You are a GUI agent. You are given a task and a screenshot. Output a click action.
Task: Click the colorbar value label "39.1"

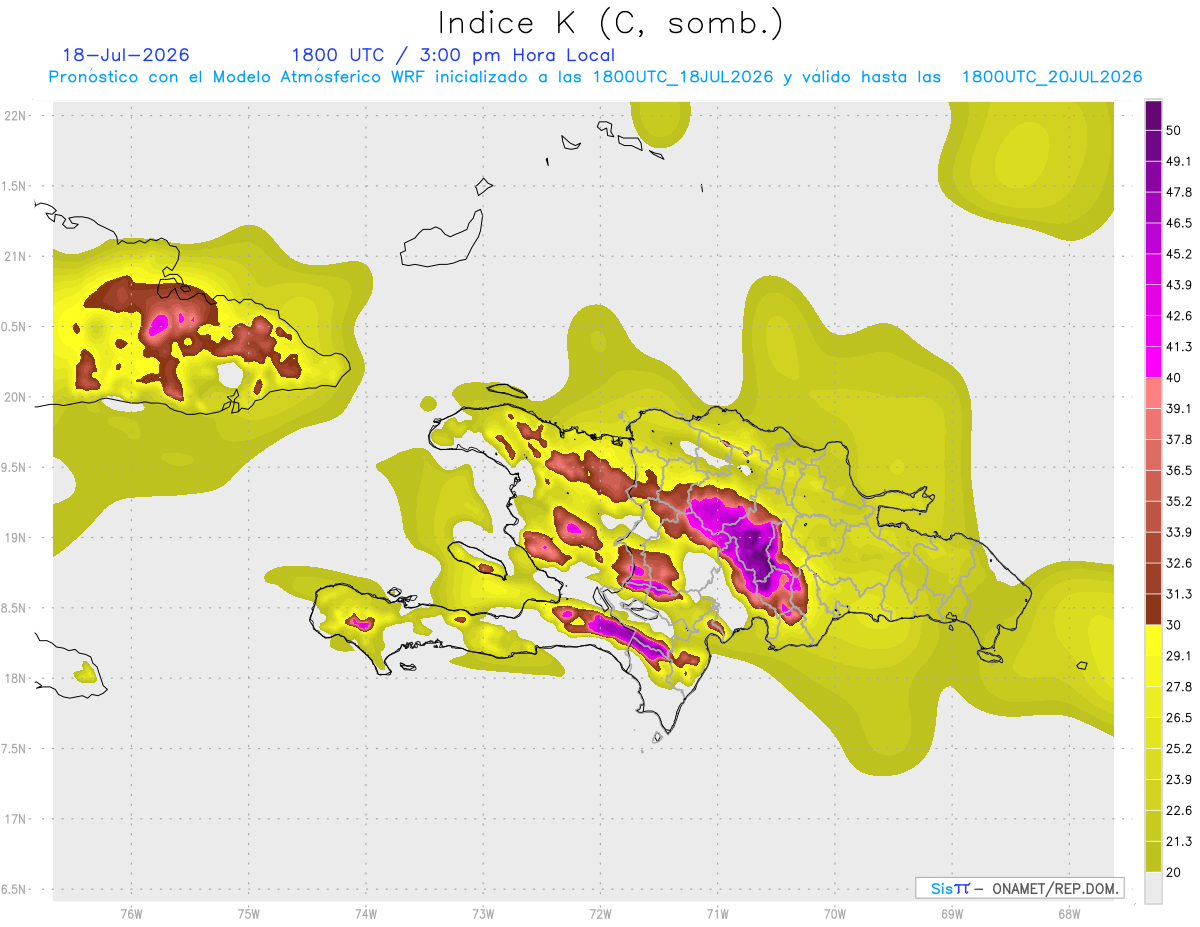pyautogui.click(x=1178, y=408)
